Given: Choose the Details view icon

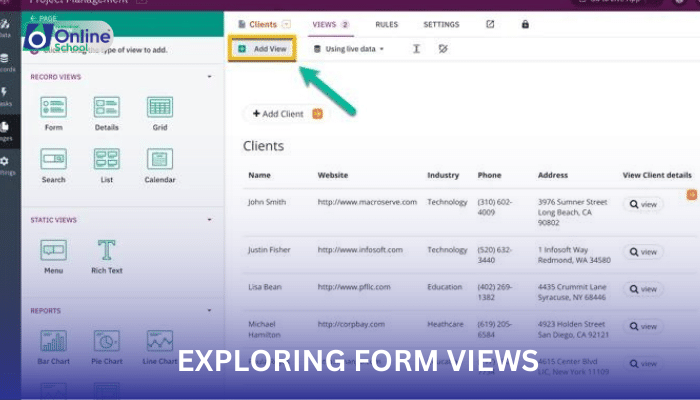Looking at the screenshot, I should pyautogui.click(x=107, y=107).
